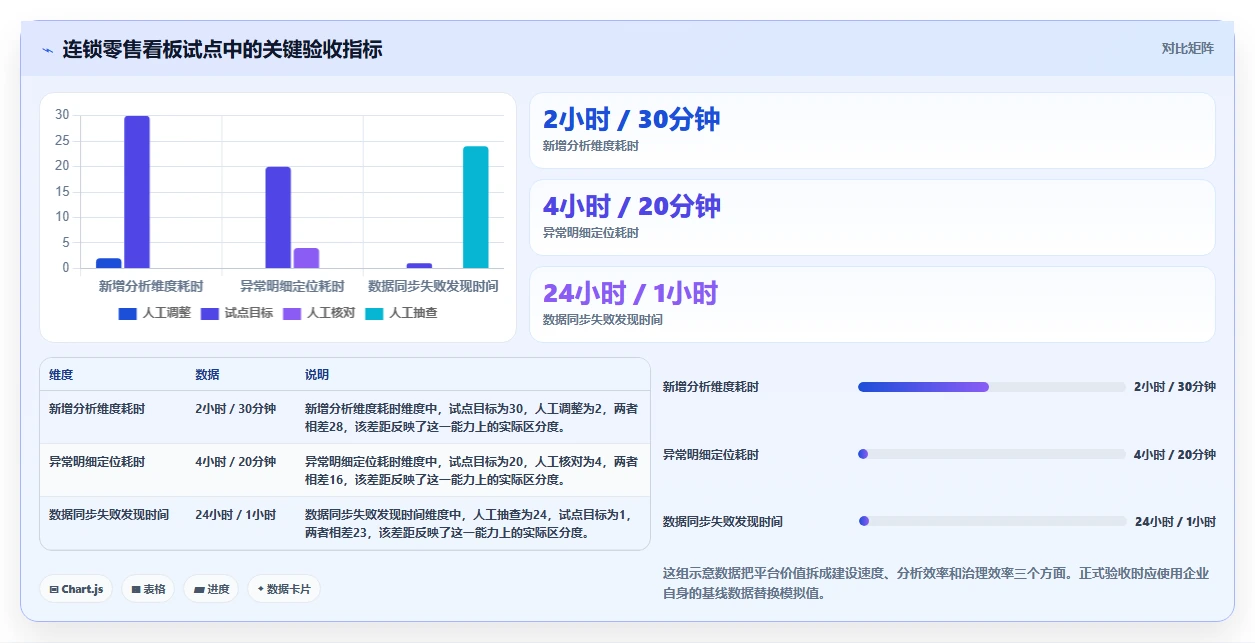
Task: Click the 说明 column header
Action: (317, 375)
